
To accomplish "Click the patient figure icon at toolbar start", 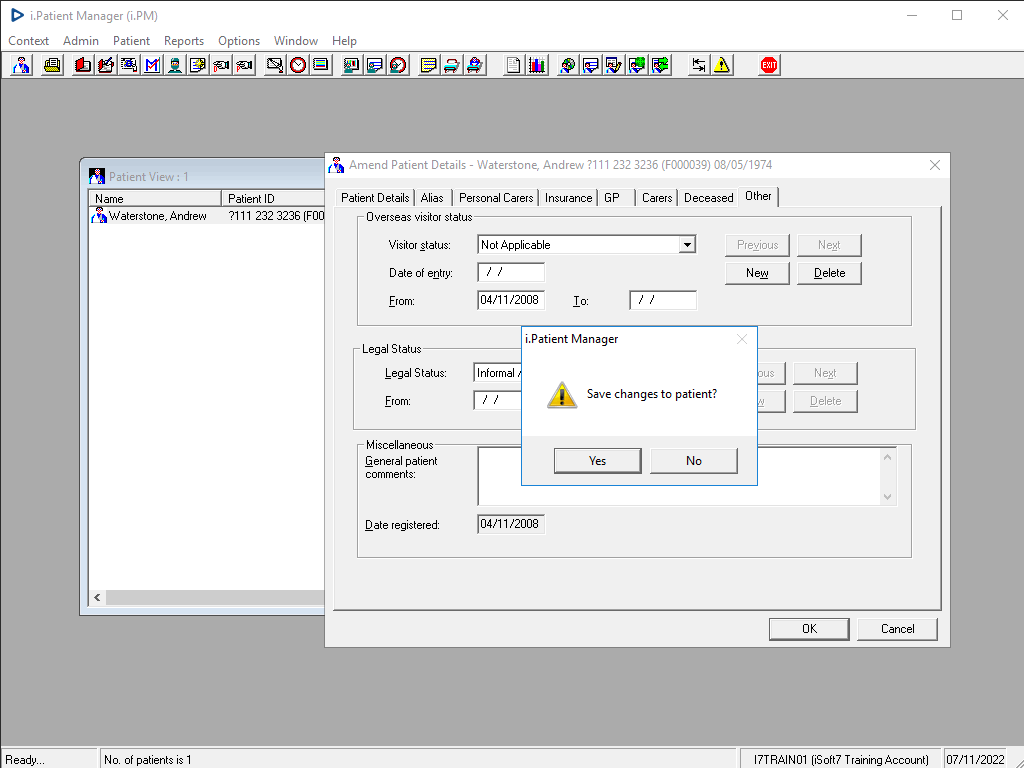I will [x=22, y=65].
